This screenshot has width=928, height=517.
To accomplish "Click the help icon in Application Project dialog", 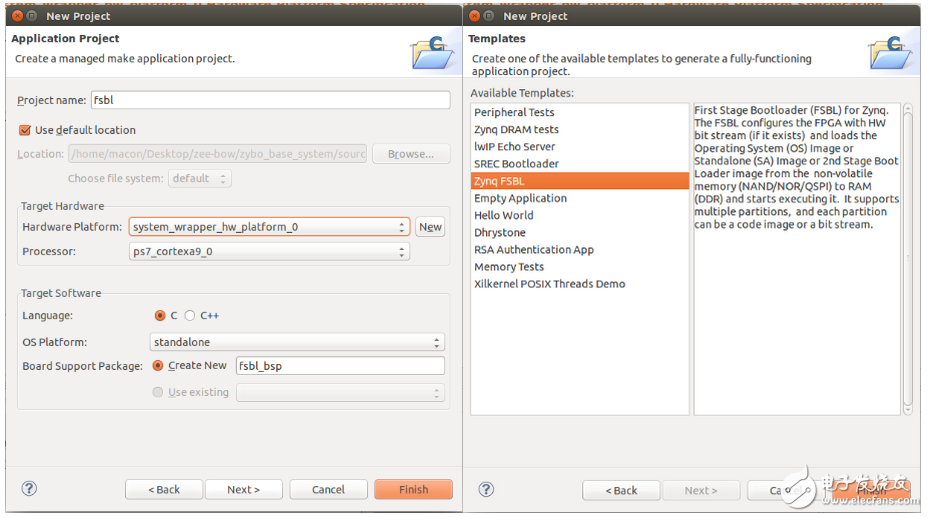I will pyautogui.click(x=29, y=489).
